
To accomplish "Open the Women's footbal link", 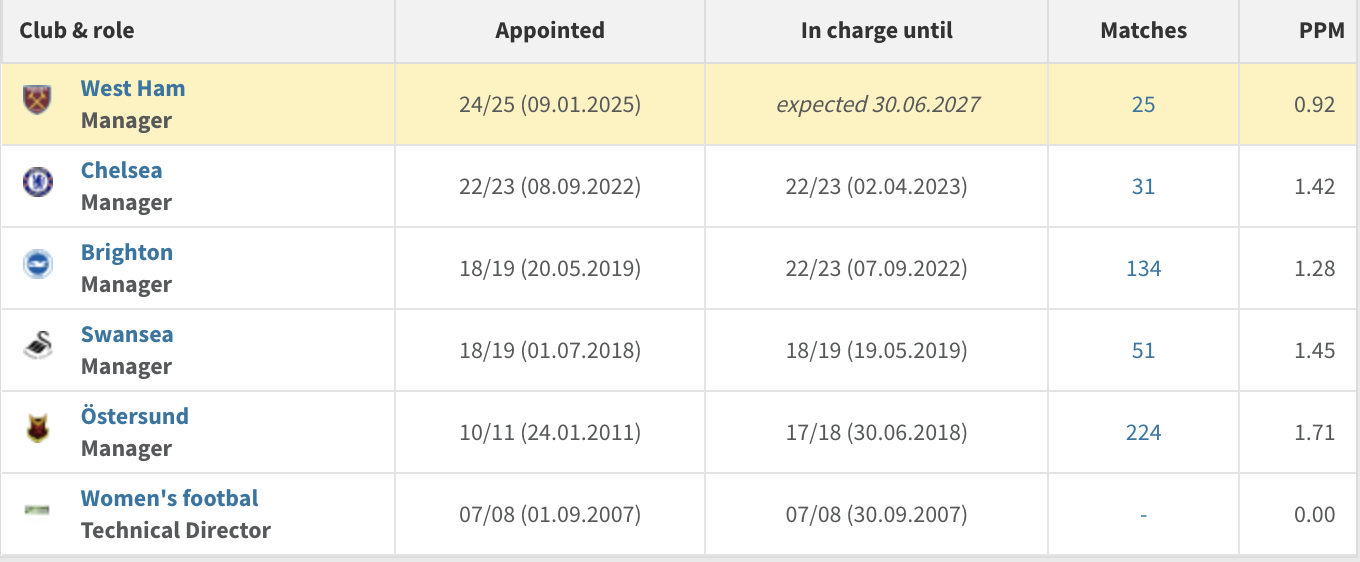I will coord(169,498).
